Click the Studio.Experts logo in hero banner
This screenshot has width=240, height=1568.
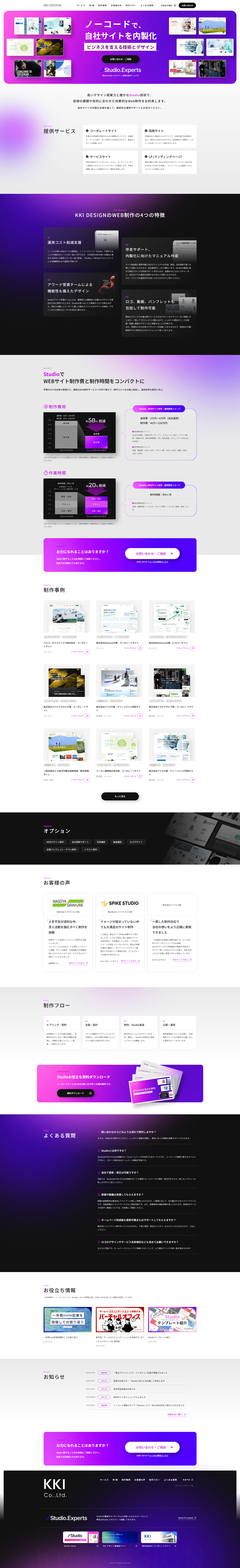(120, 70)
